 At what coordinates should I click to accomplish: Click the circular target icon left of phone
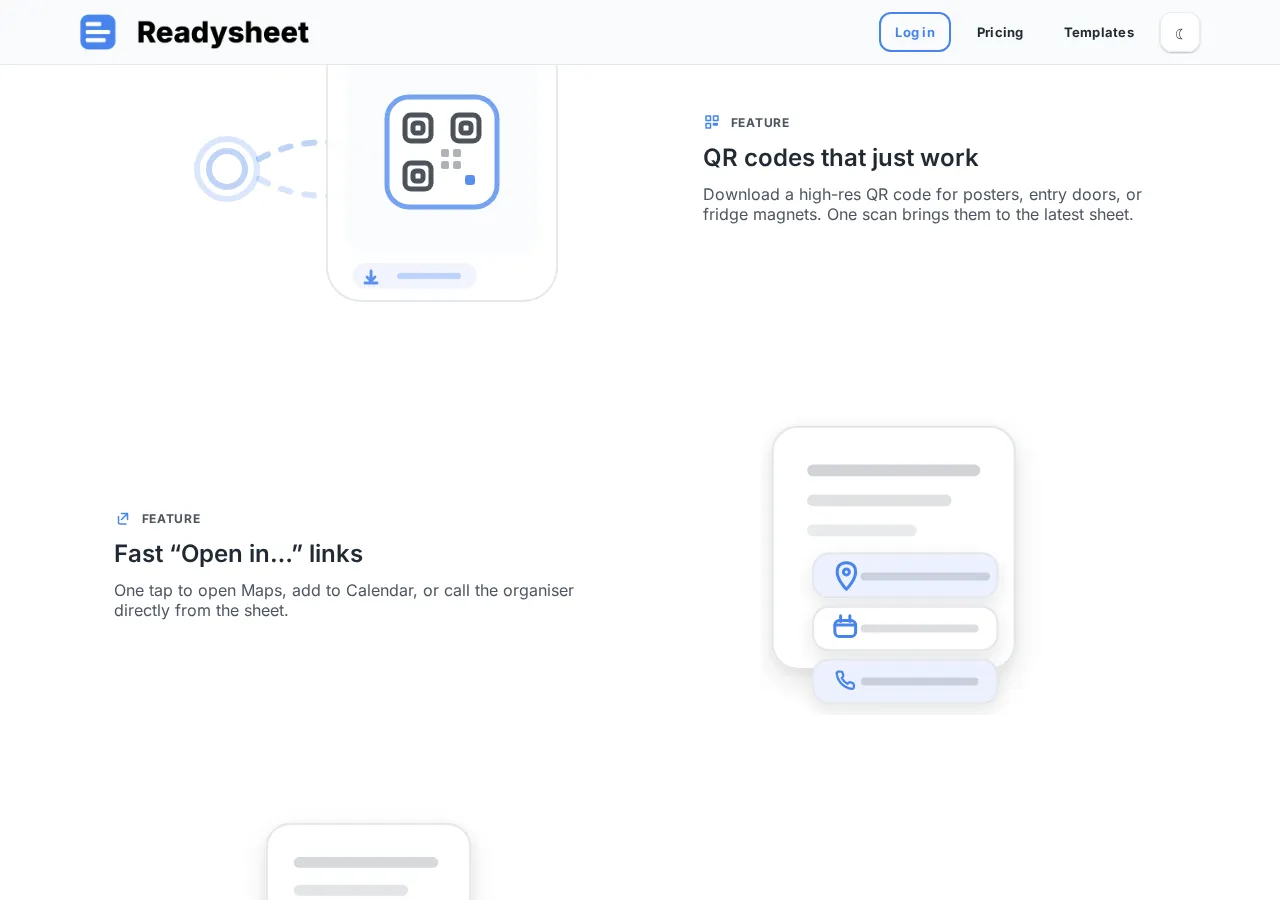coord(227,169)
